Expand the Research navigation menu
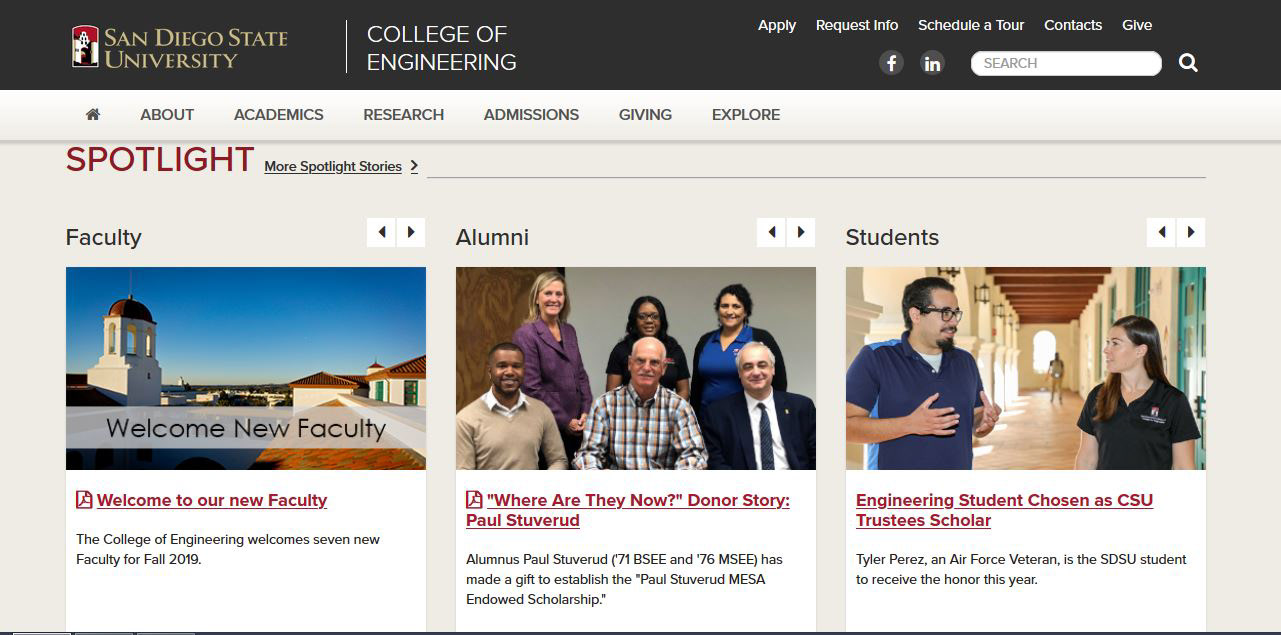1281x635 pixels. 403,115
